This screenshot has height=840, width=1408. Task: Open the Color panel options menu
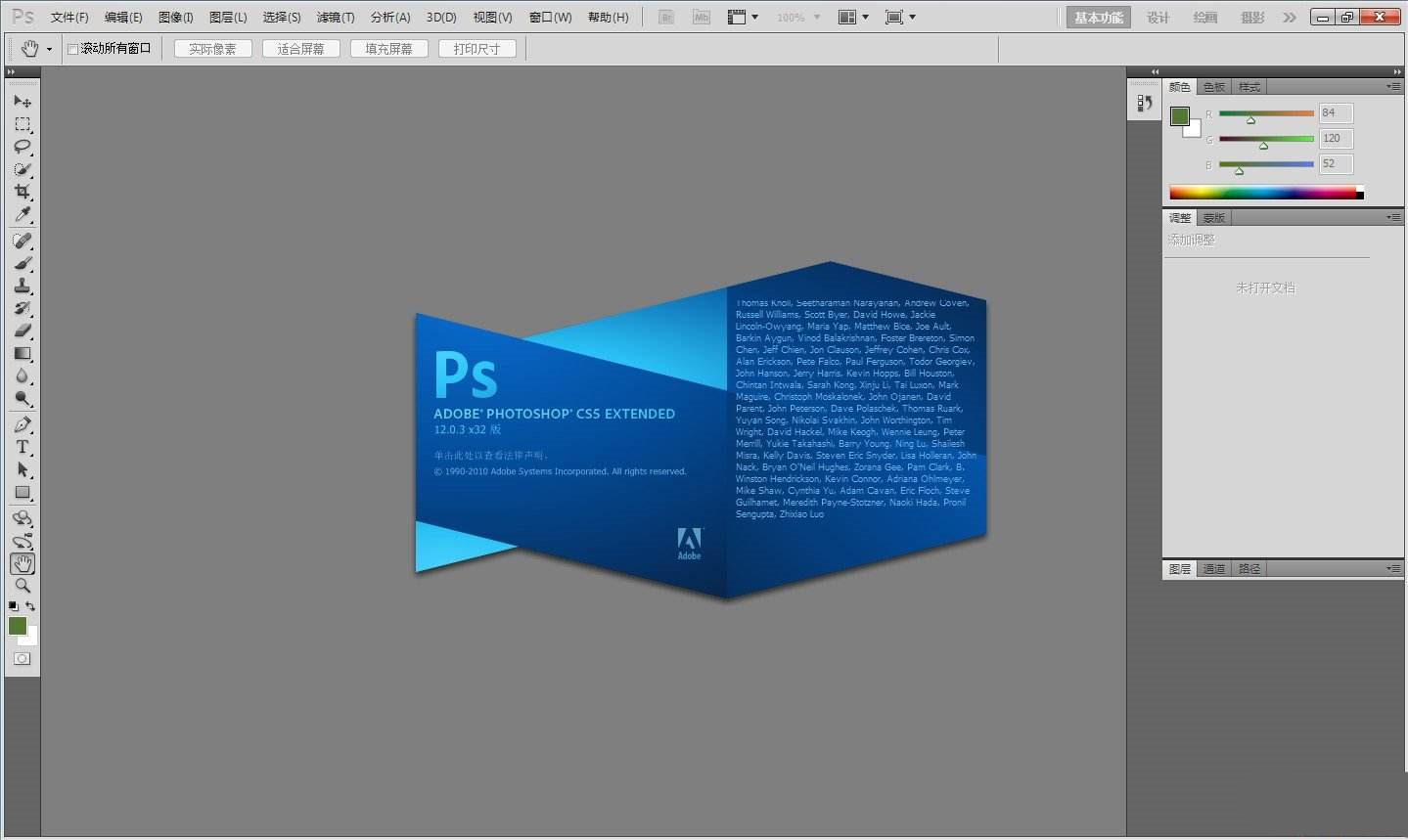tap(1393, 86)
